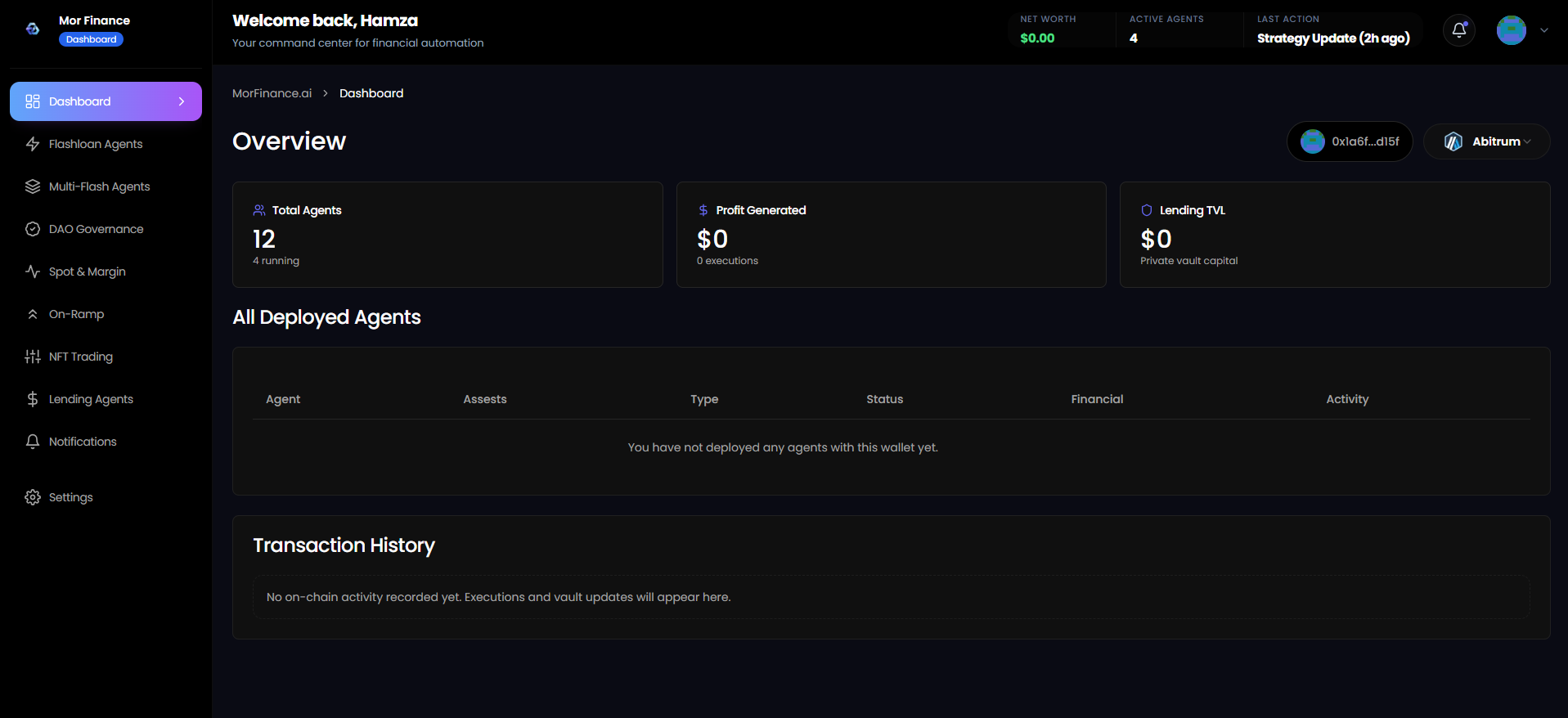Go to Notifications in the sidebar
Screen dimensions: 1568x718
coord(83,442)
